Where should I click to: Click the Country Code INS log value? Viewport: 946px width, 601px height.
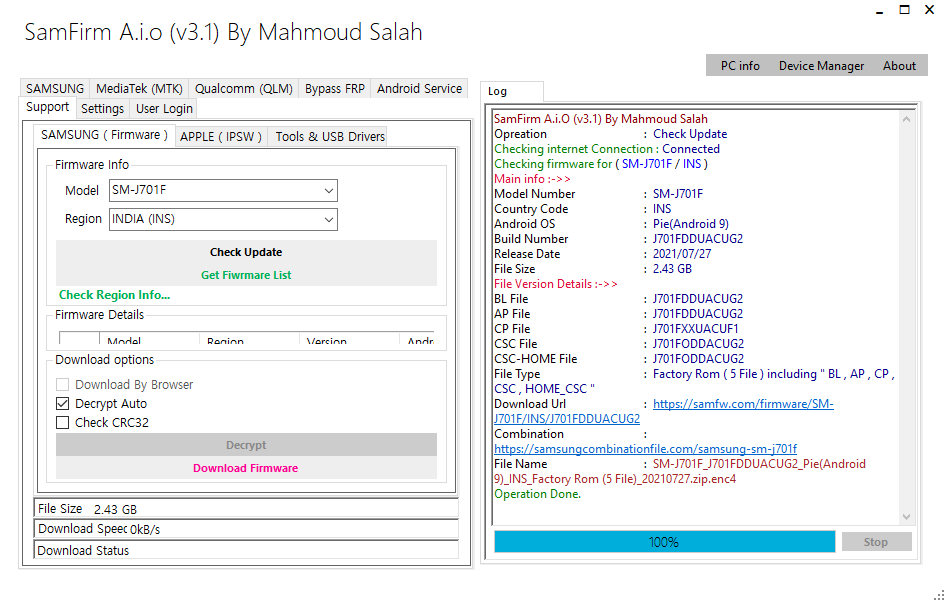tap(662, 209)
